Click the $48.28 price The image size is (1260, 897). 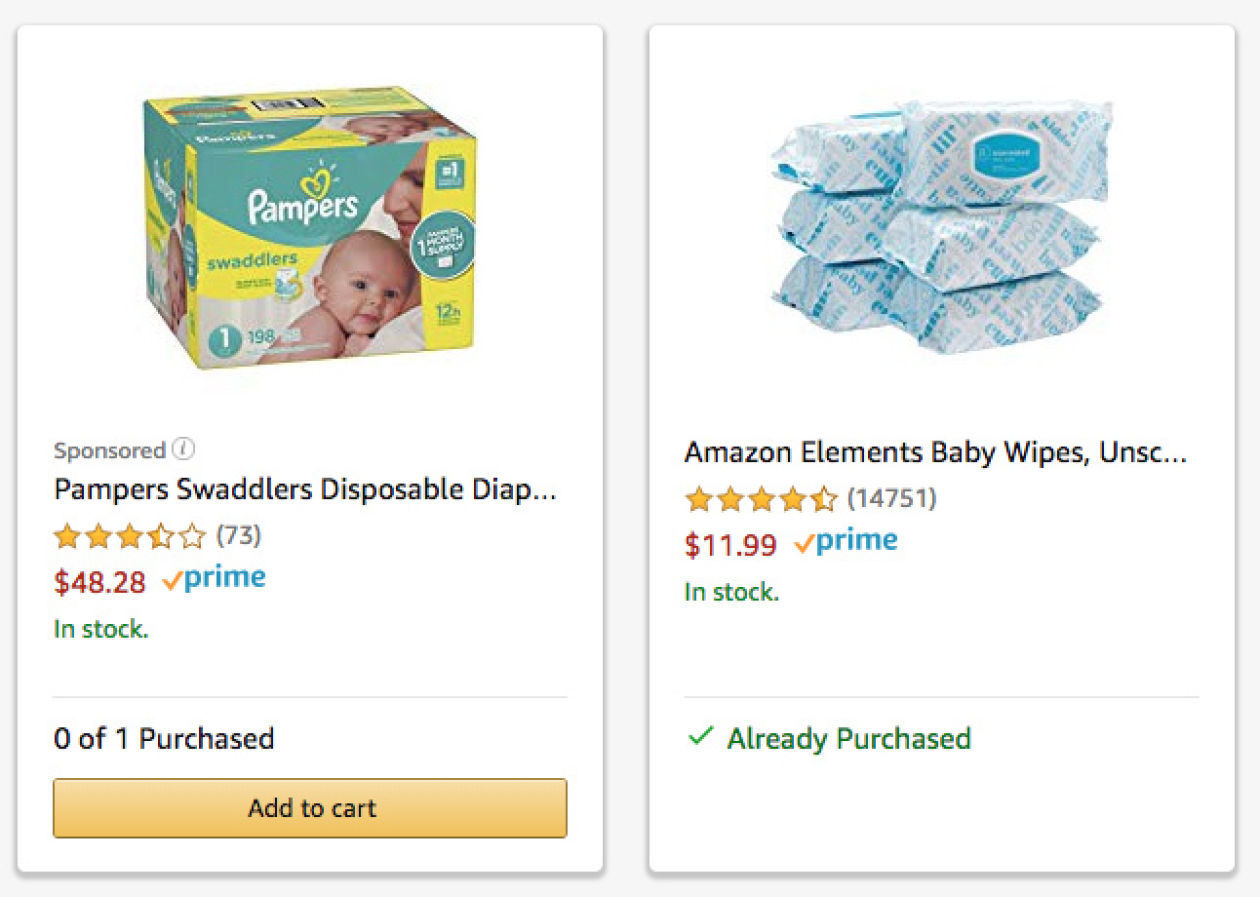coord(100,582)
